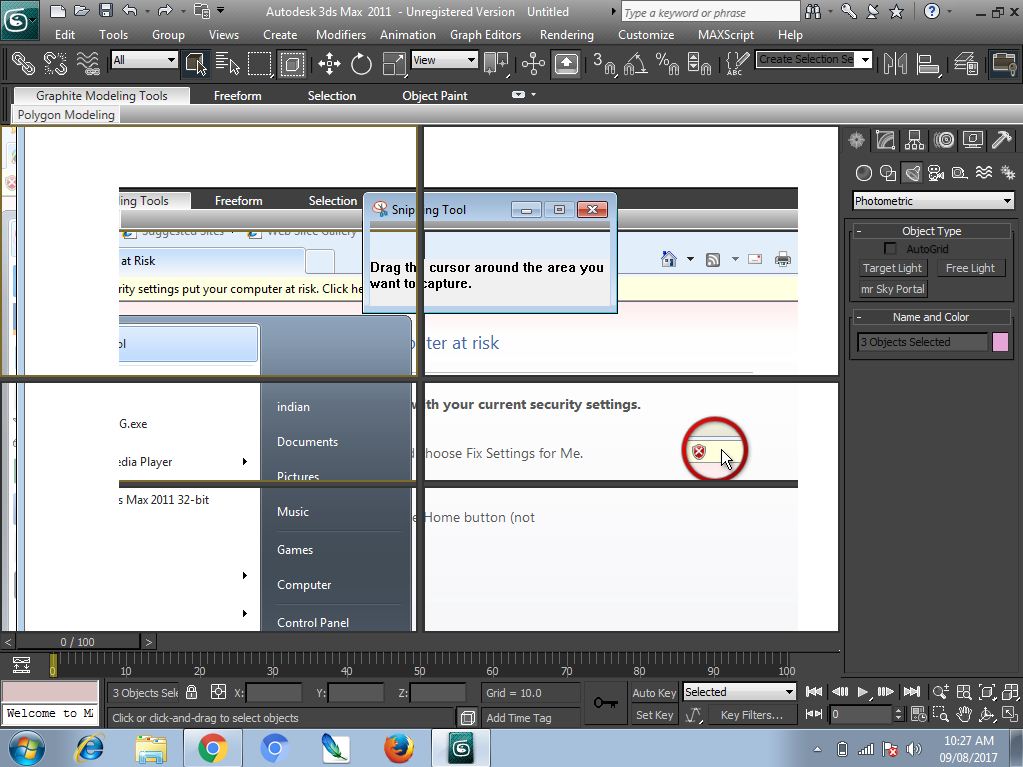Open the Modifiers menu
The image size is (1023, 767).
(x=341, y=35)
